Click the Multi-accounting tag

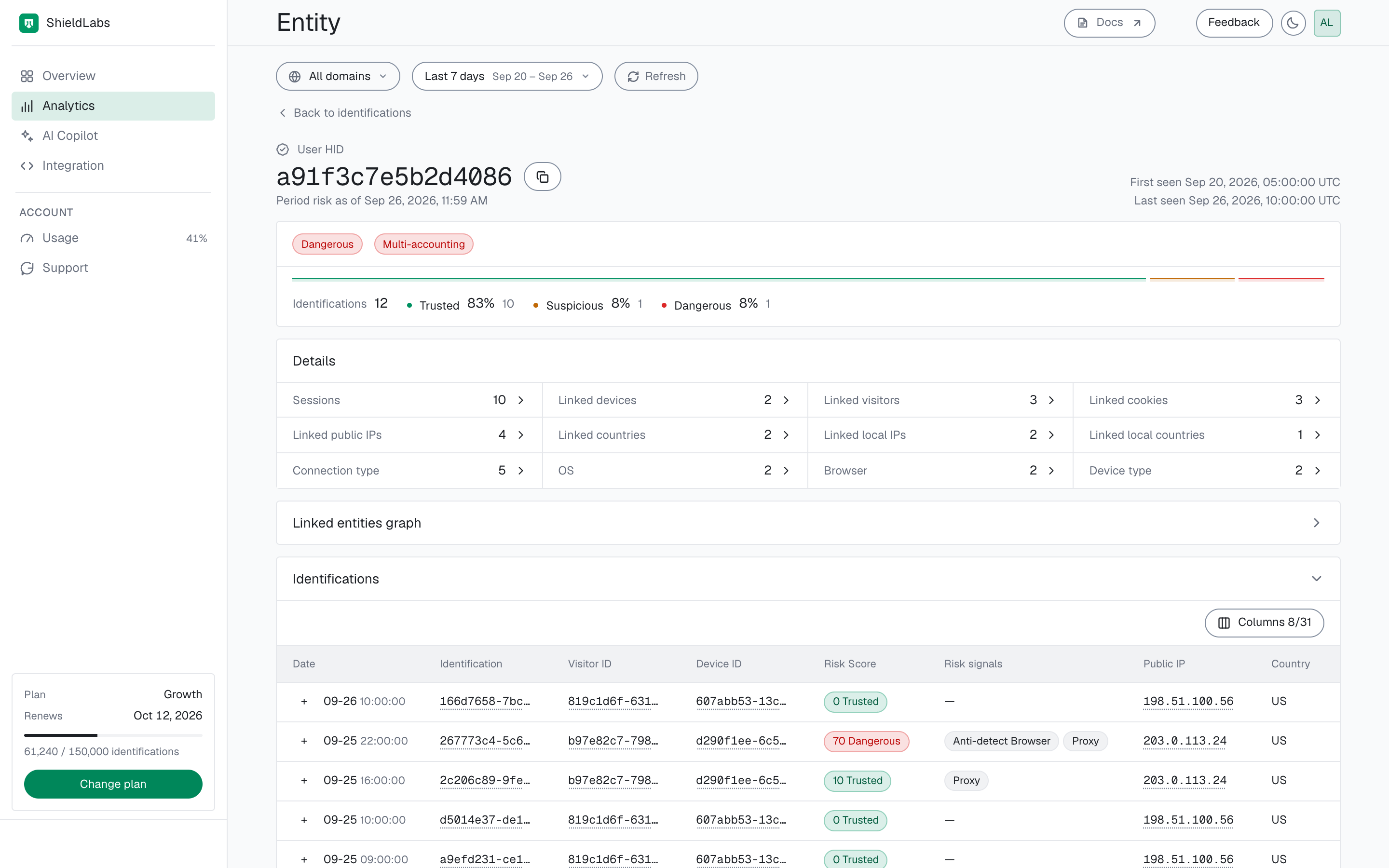click(423, 244)
